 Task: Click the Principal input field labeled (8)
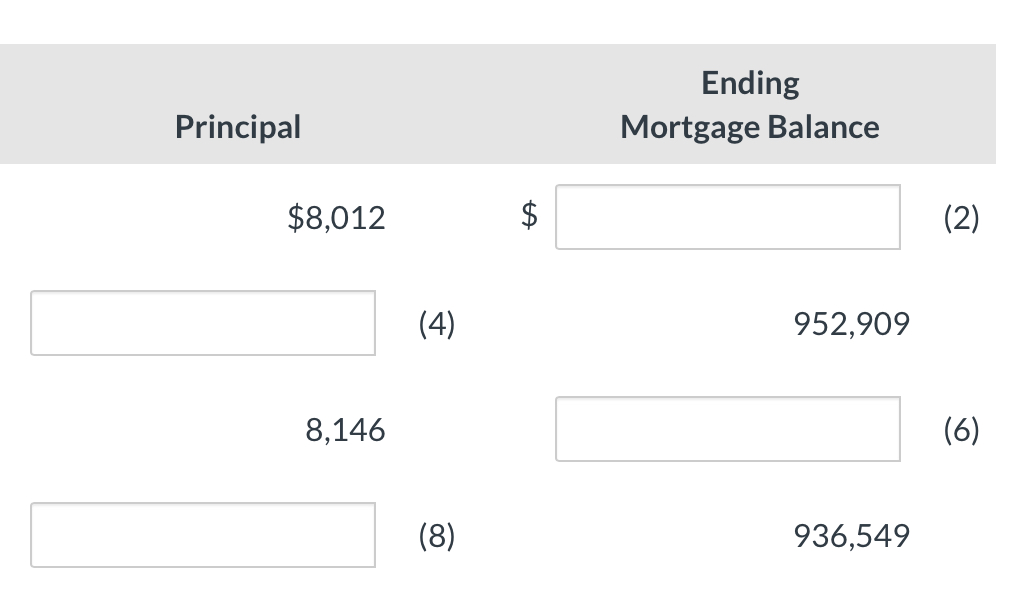pos(203,535)
